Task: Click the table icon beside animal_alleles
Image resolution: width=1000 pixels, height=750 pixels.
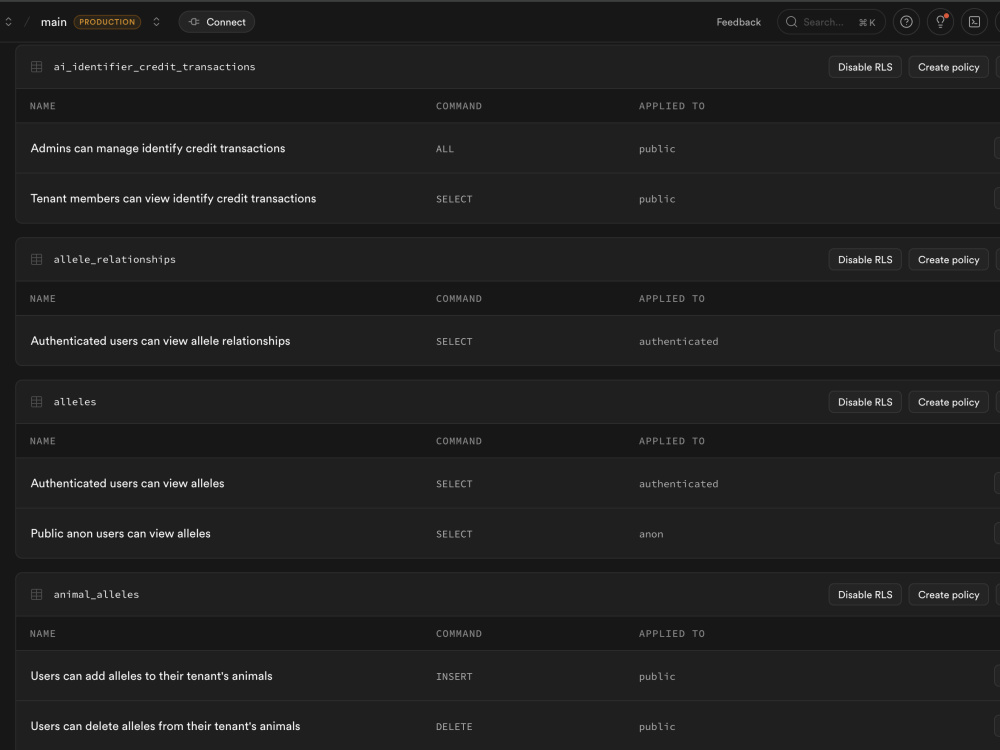Action: 36,594
